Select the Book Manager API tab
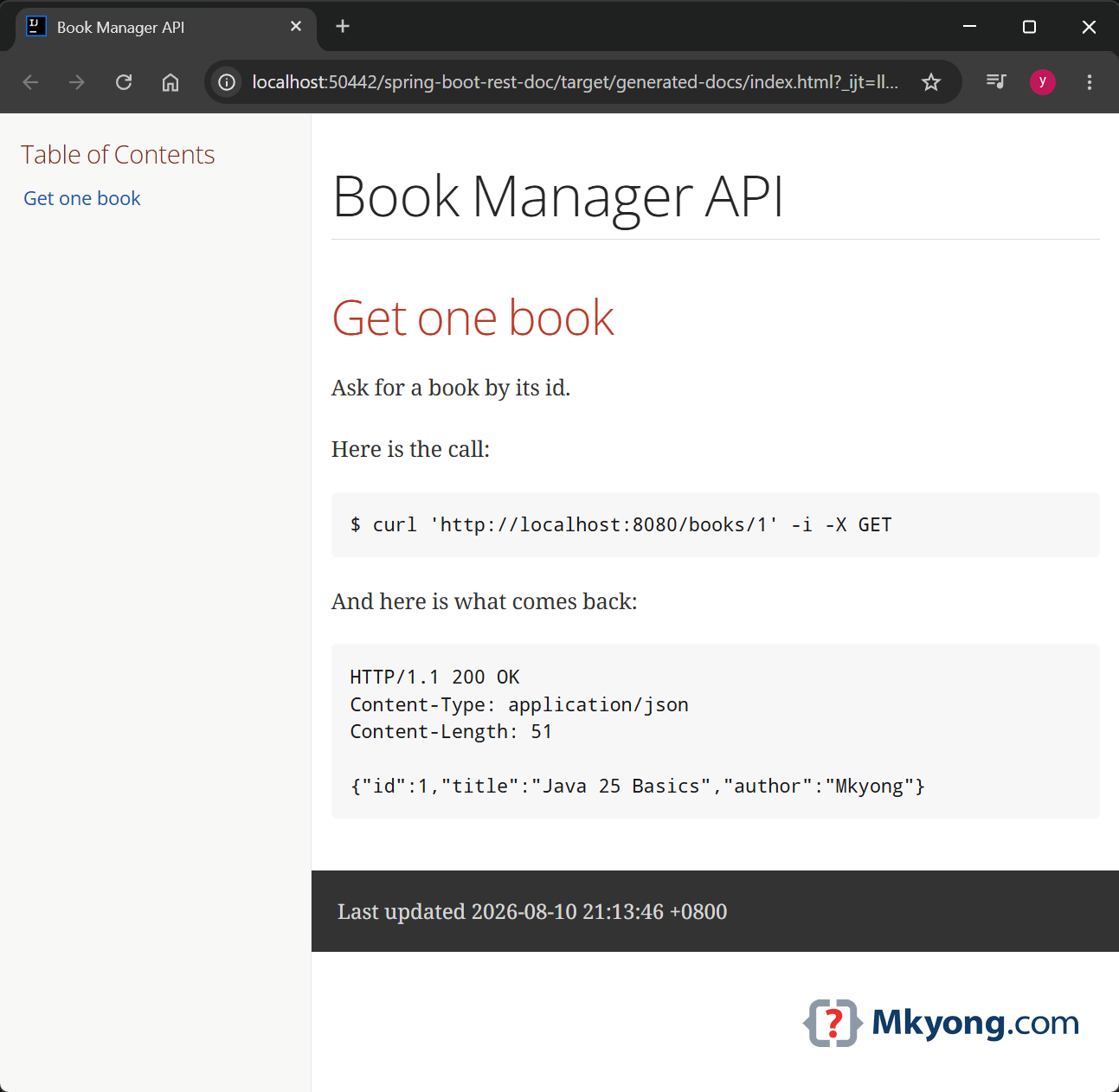This screenshot has width=1119, height=1092. pos(164,28)
